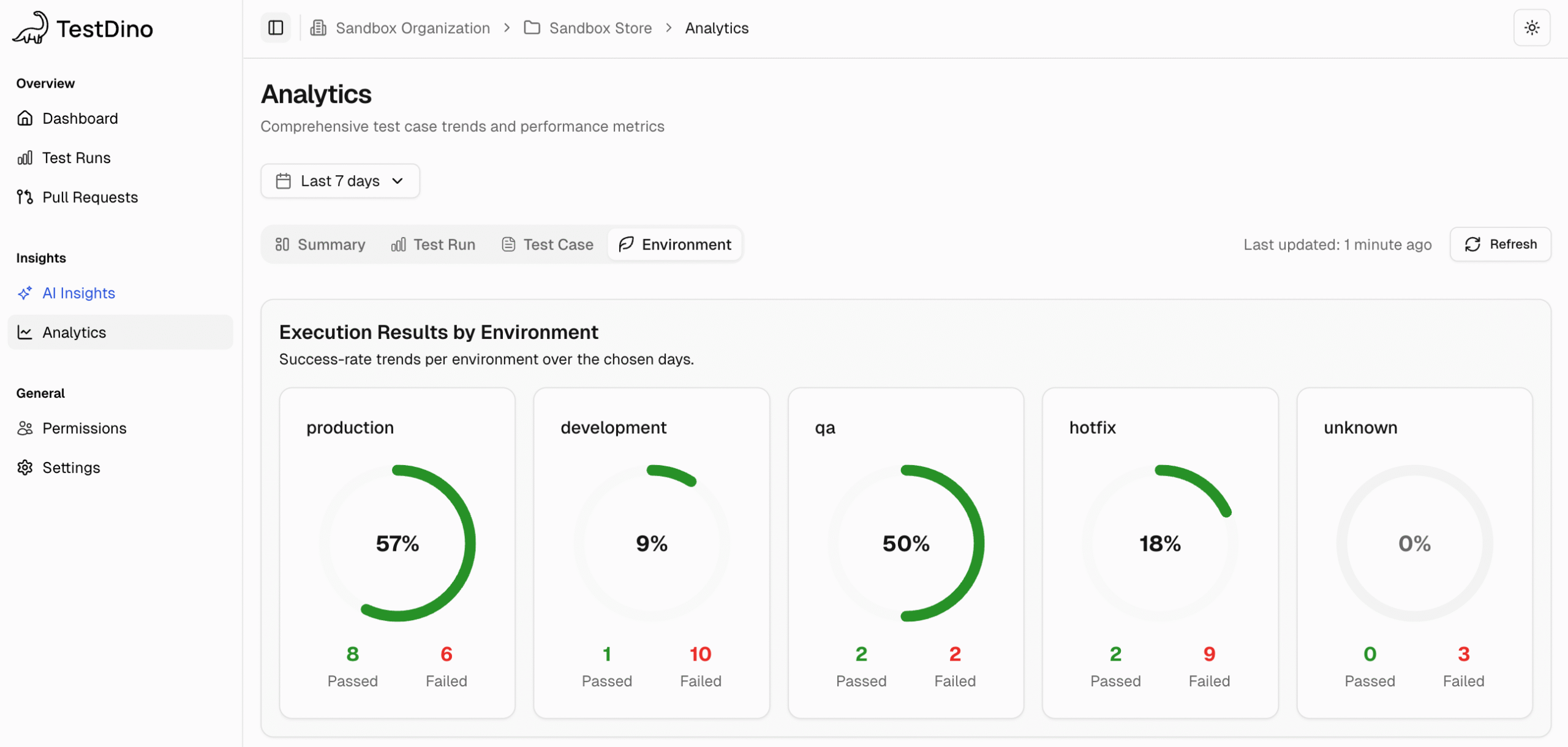
Task: Open Dashboard using the house icon
Action: click(25, 118)
